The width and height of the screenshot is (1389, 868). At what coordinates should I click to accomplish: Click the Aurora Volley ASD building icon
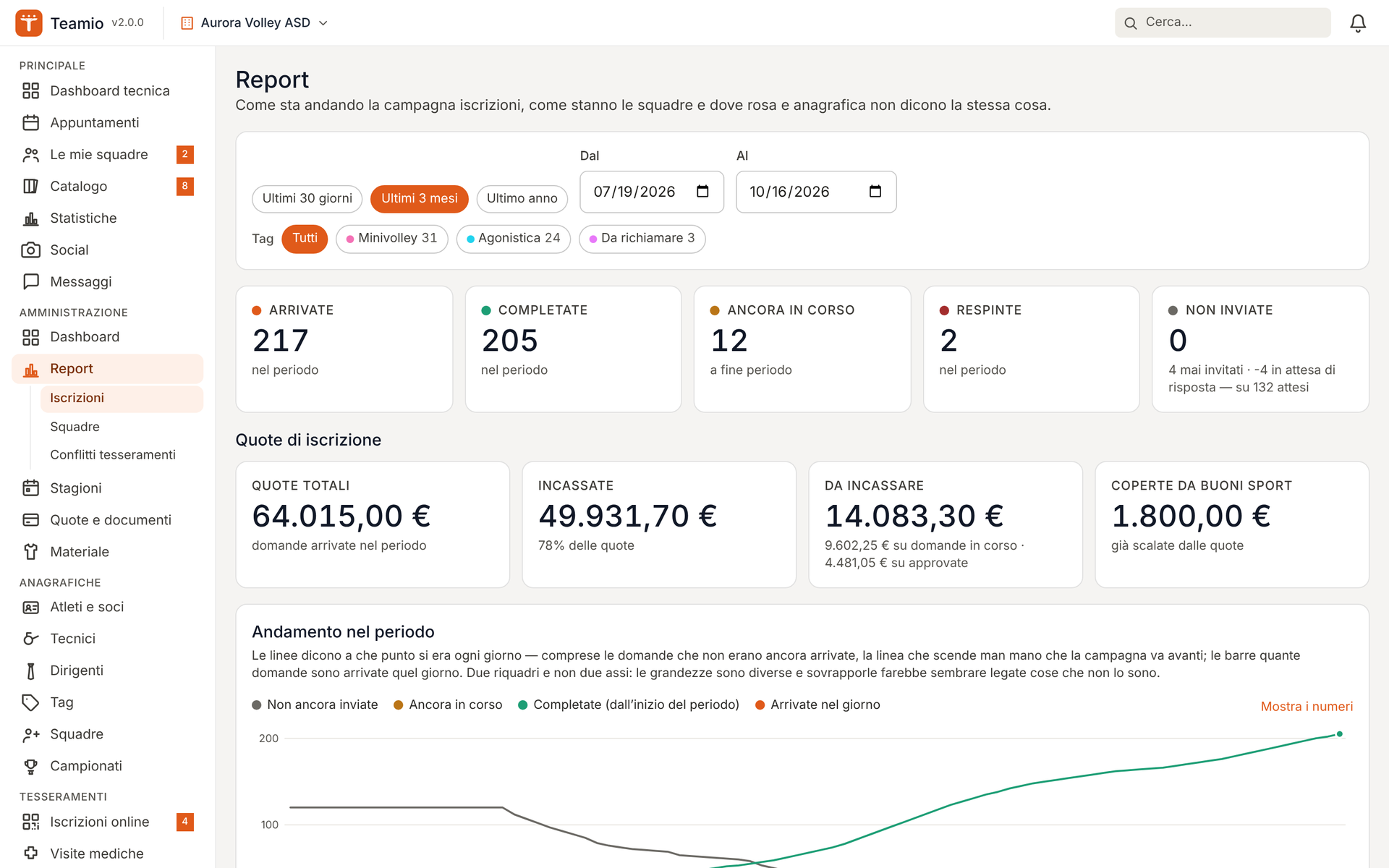click(187, 23)
